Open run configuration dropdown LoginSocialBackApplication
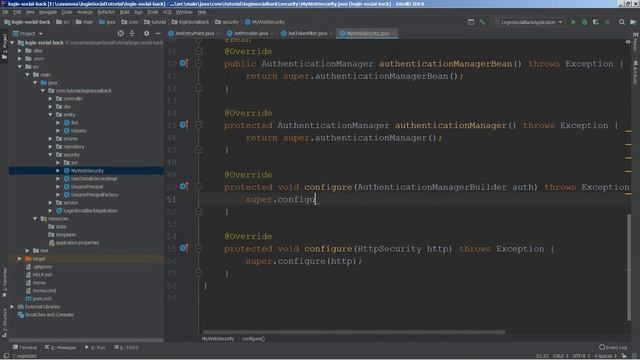 tap(529, 22)
